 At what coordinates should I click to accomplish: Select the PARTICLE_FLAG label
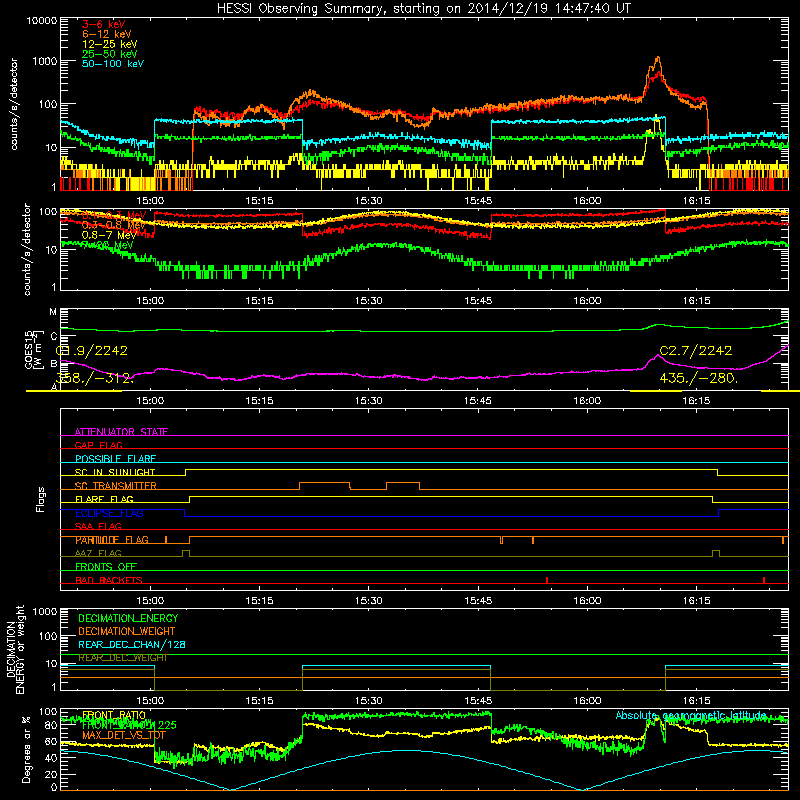tap(112, 540)
